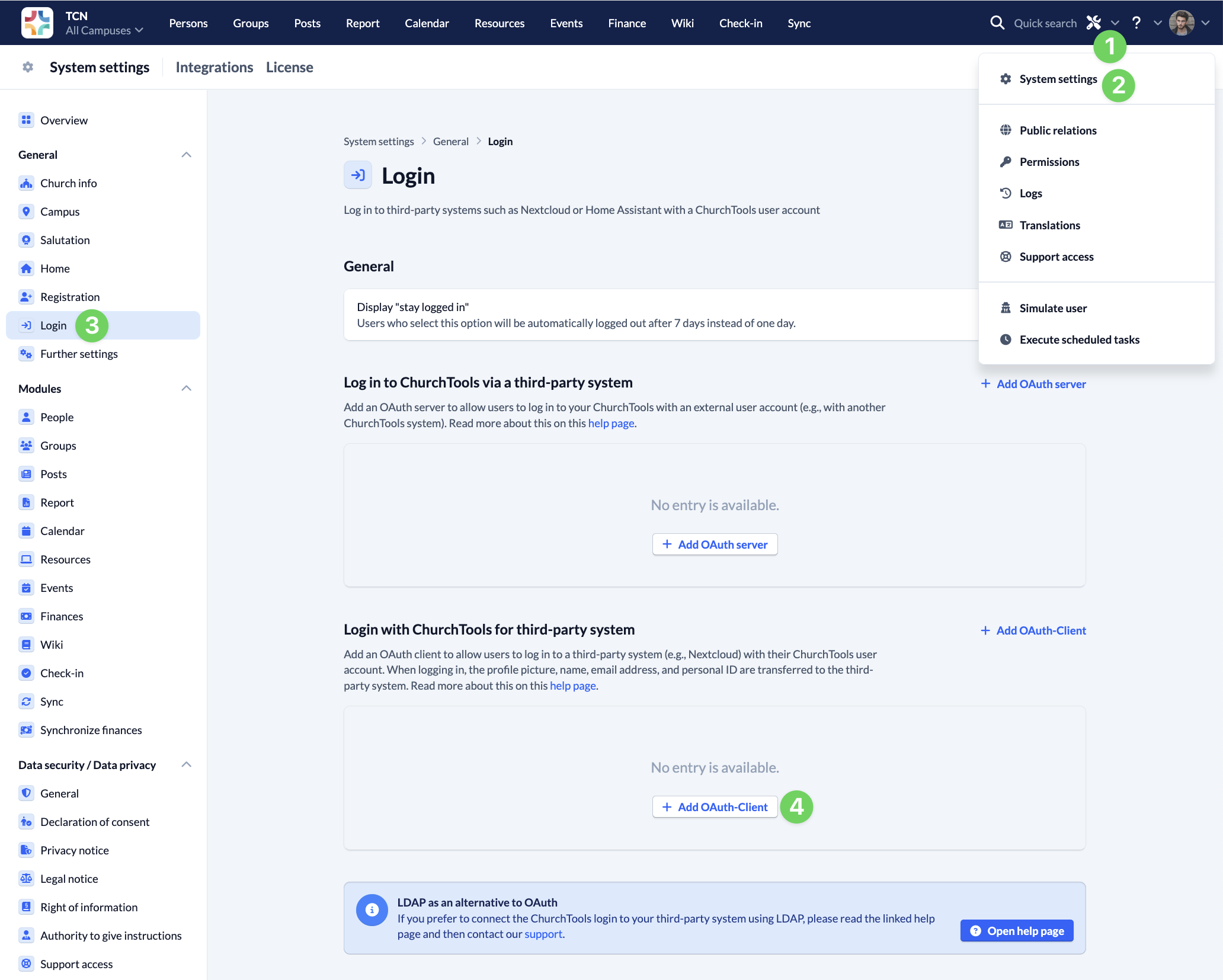Open the Finance menu in top navigation
This screenshot has width=1223, height=980.
627,23
